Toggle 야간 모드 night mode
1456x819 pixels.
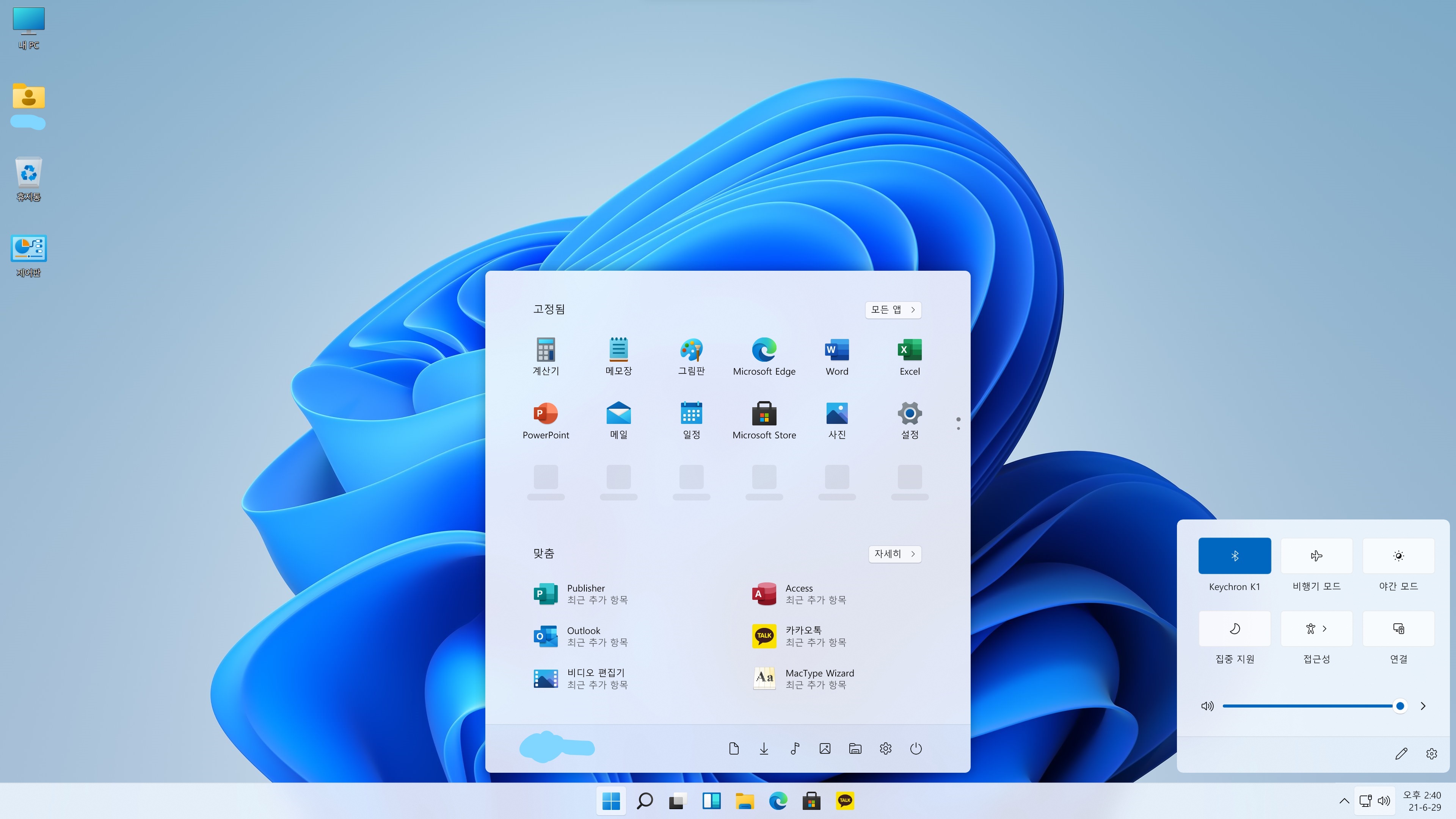[1397, 555]
